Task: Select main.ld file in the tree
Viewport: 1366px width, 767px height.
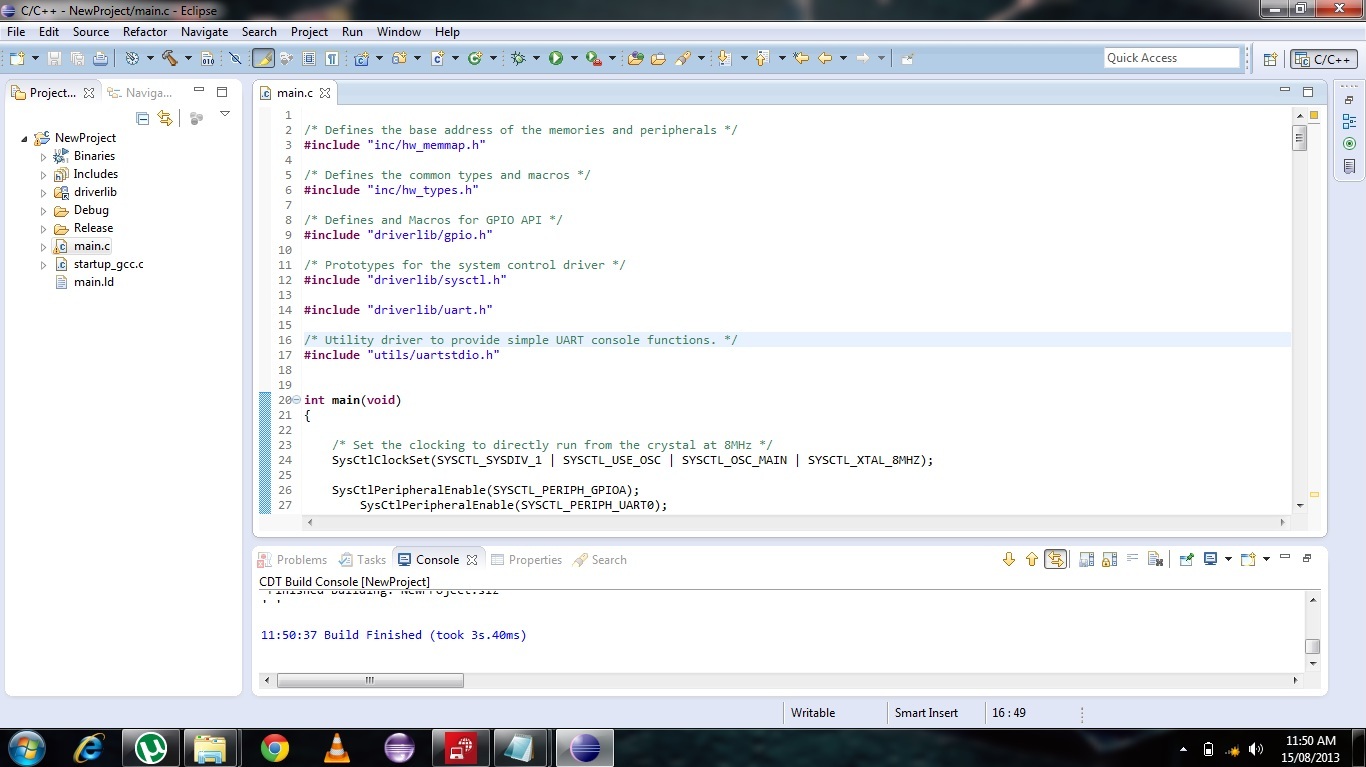Action: (x=93, y=282)
